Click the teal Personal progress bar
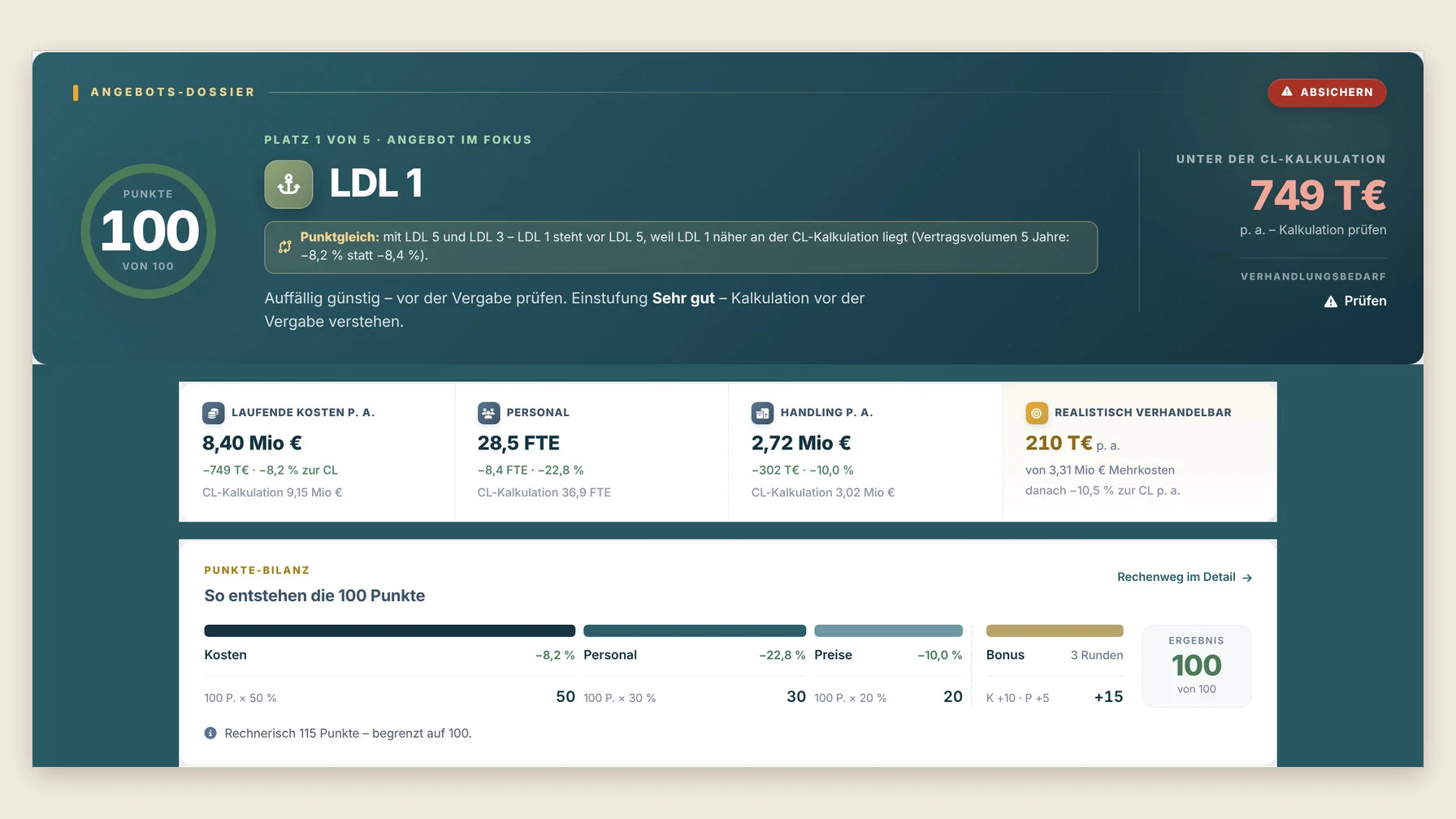Image resolution: width=1456 pixels, height=819 pixels. pos(695,630)
